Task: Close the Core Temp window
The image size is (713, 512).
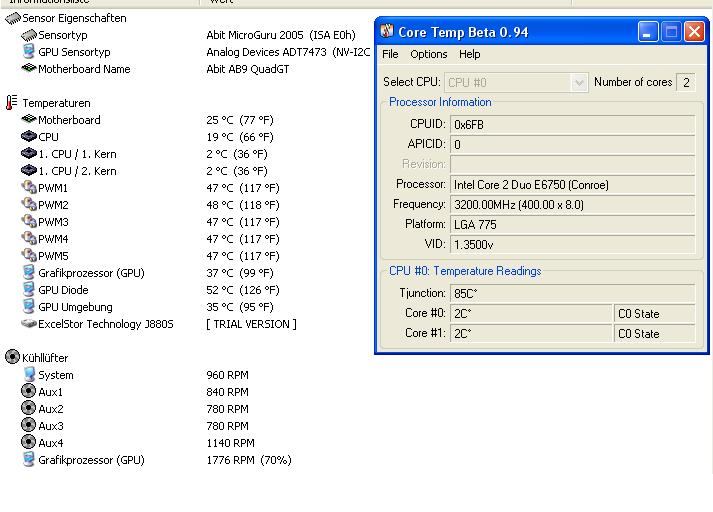Action: pyautogui.click(x=694, y=32)
